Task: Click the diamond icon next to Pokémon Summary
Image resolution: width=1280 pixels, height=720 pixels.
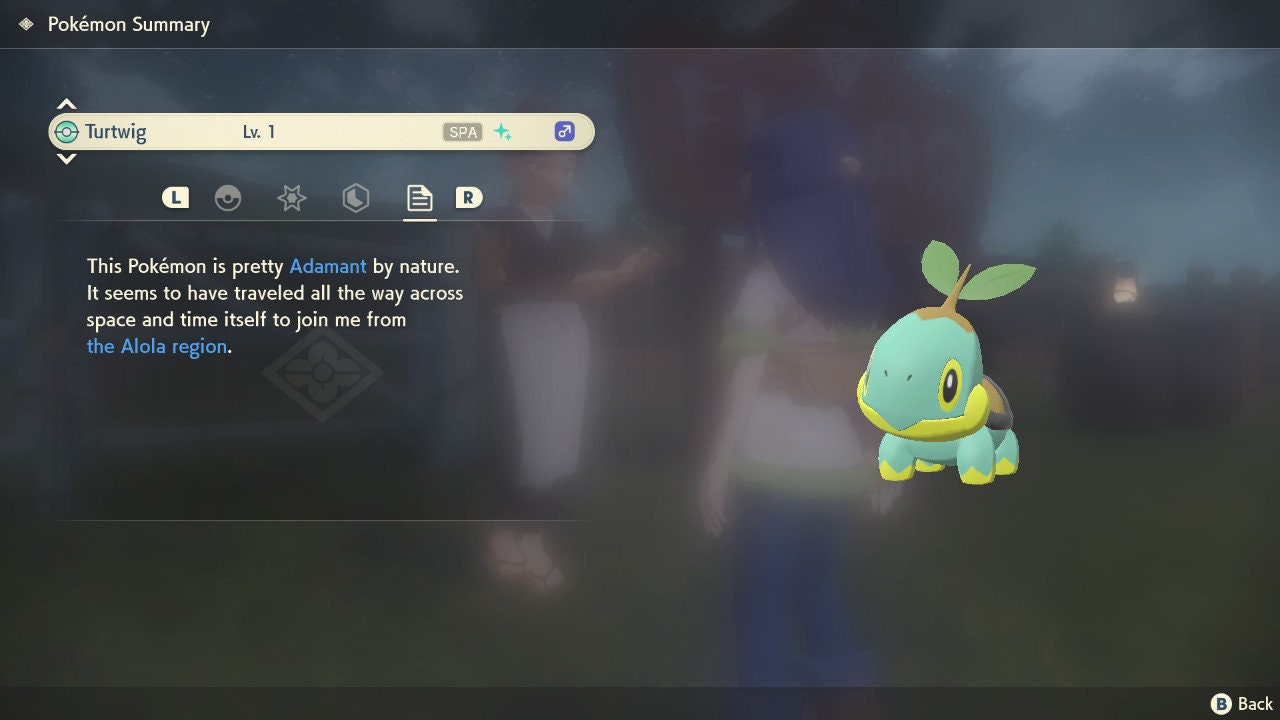Action: click(26, 24)
